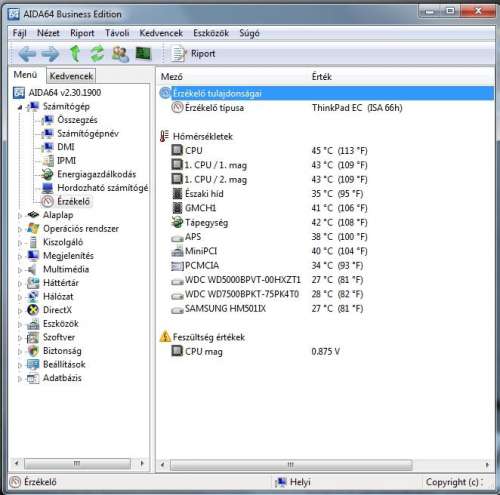This screenshot has height=495, width=500.
Task: Select the GMCH1 temperature row
Action: coord(326,208)
